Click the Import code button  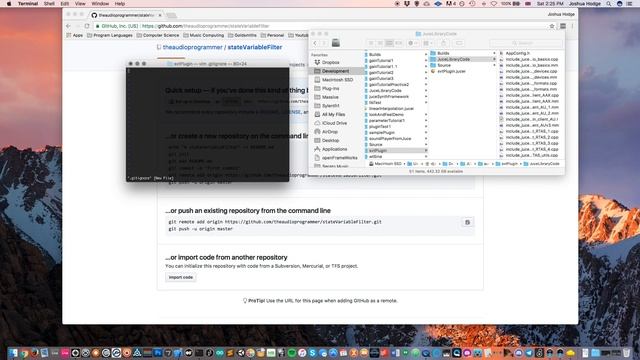(180, 277)
